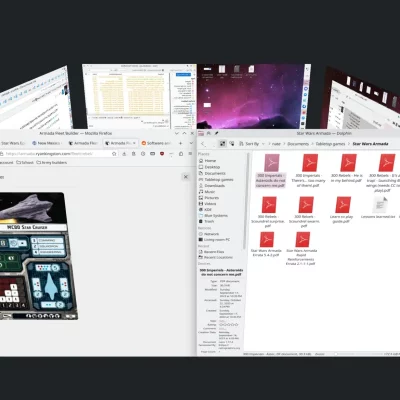Screen dimensions: 400x400
Task: Bookmark this page with the Firefox star icon
Action: tap(114, 154)
